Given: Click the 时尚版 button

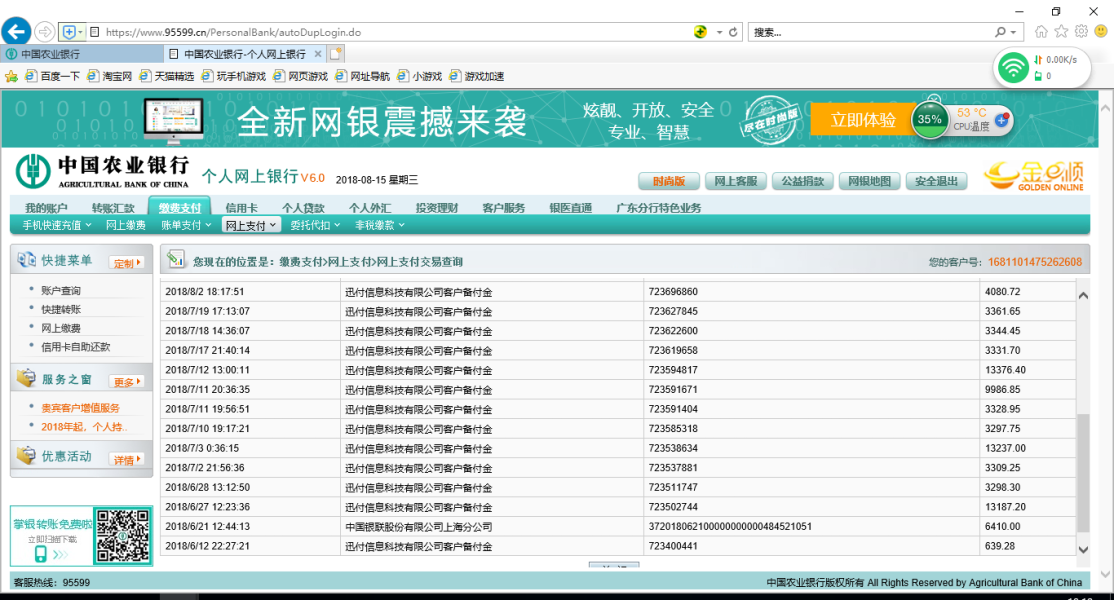Looking at the screenshot, I should click(x=669, y=181).
